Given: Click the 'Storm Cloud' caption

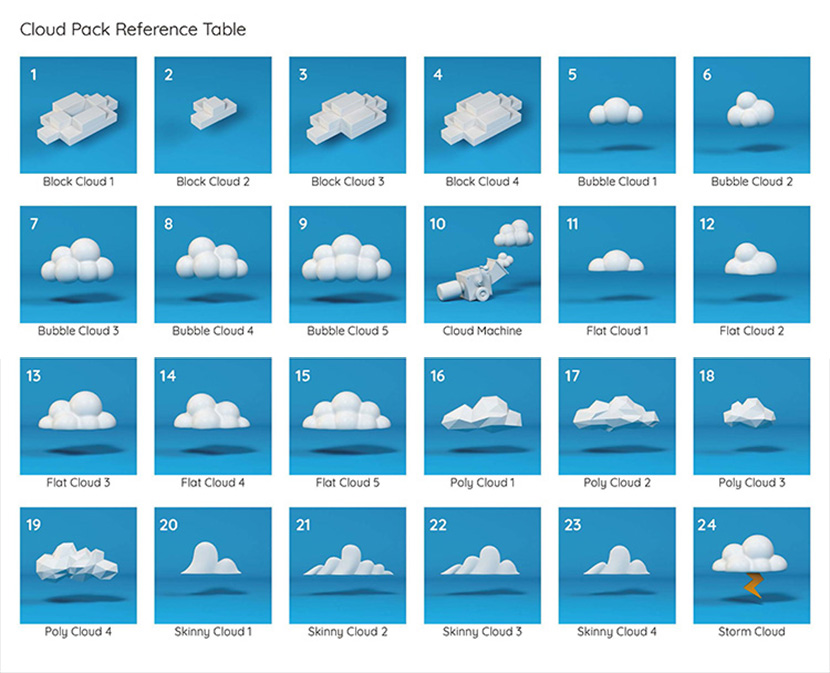Looking at the screenshot, I should click(752, 632).
